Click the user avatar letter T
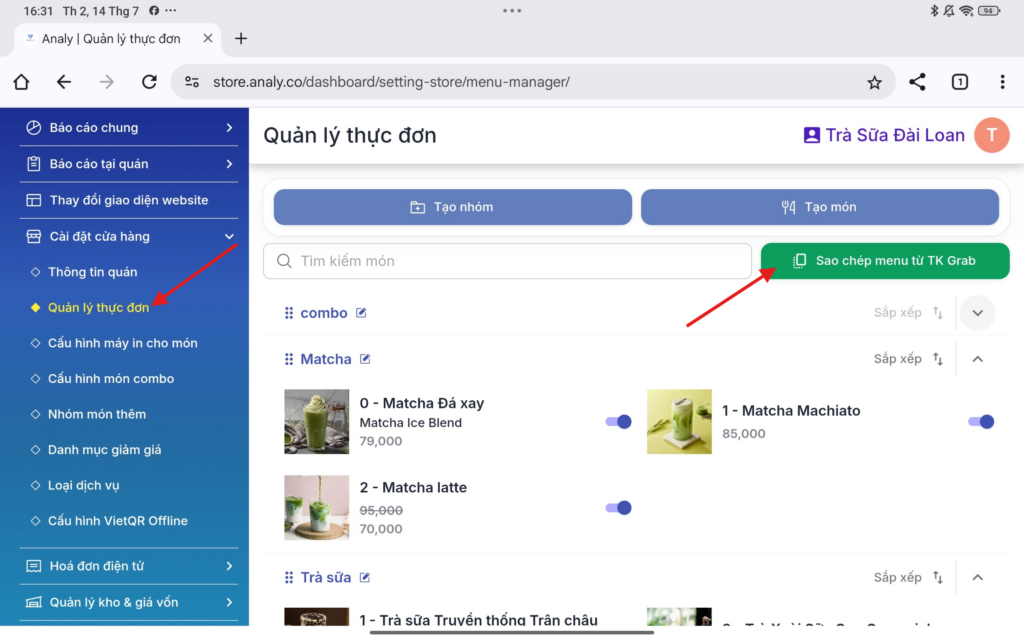1024x640 pixels. click(x=991, y=135)
